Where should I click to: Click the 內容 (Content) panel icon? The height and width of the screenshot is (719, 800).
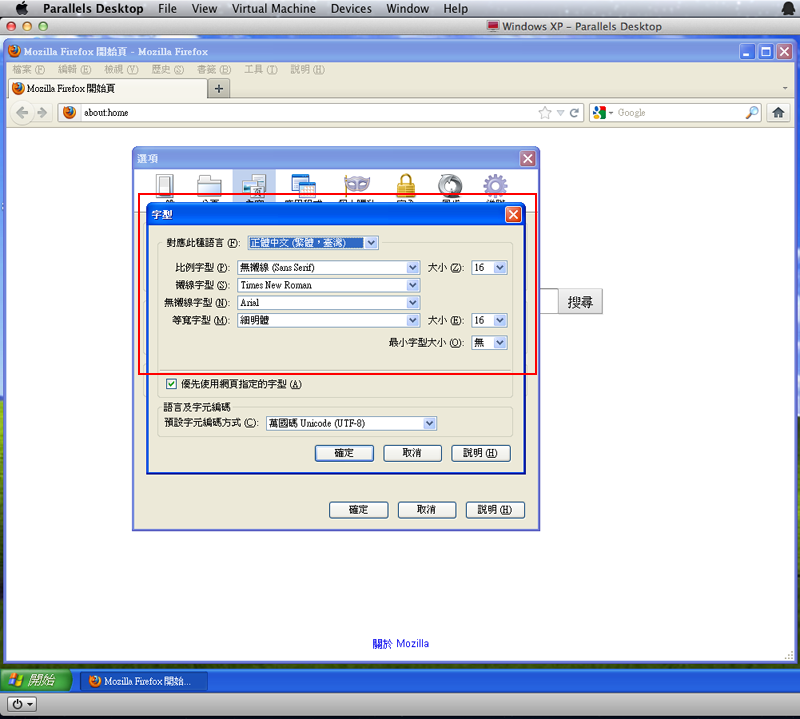[x=253, y=185]
